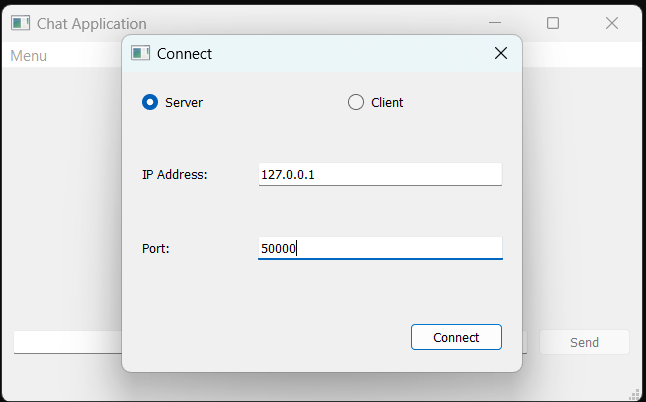Focus the Port input field
The height and width of the screenshot is (402, 646).
point(380,248)
